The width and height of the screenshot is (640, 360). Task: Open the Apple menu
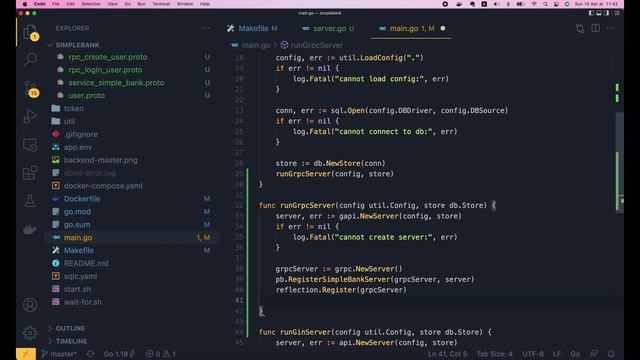(x=24, y=4)
